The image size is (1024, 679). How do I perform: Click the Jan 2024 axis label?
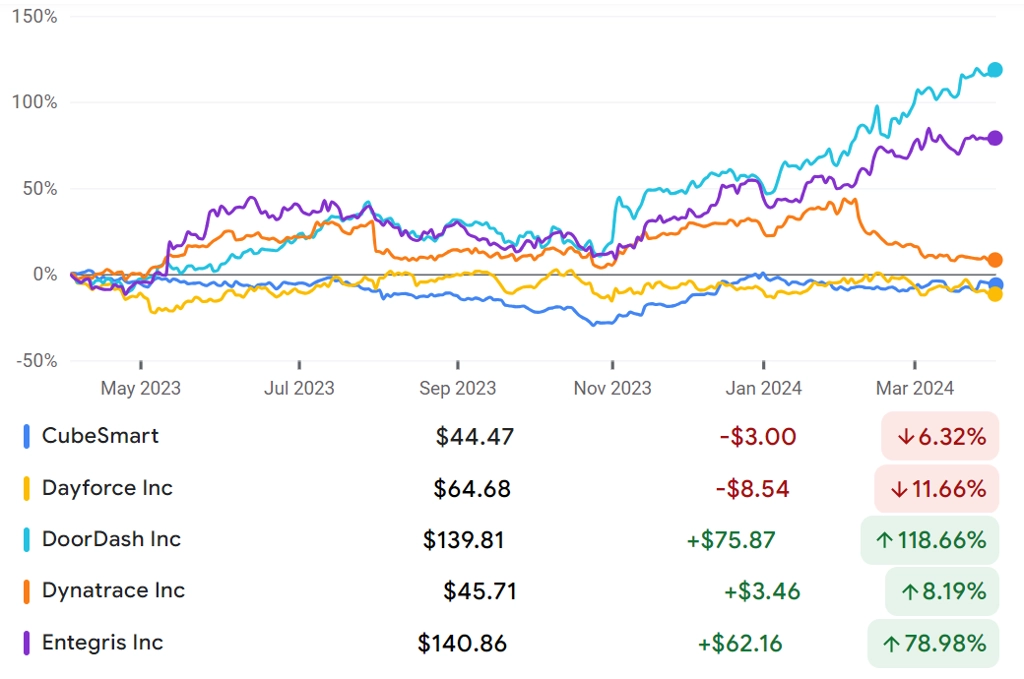tap(763, 388)
